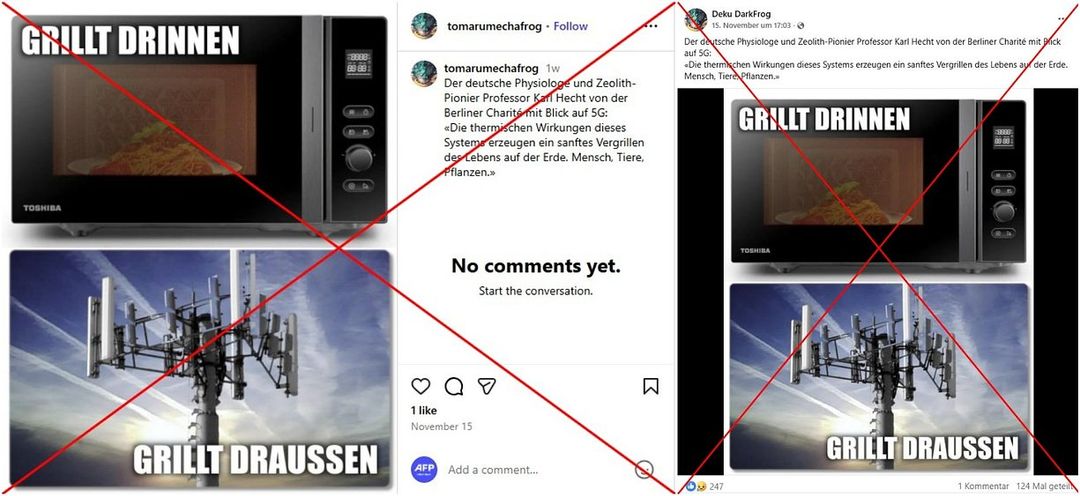Open emoji picker in comment box

tap(644, 469)
